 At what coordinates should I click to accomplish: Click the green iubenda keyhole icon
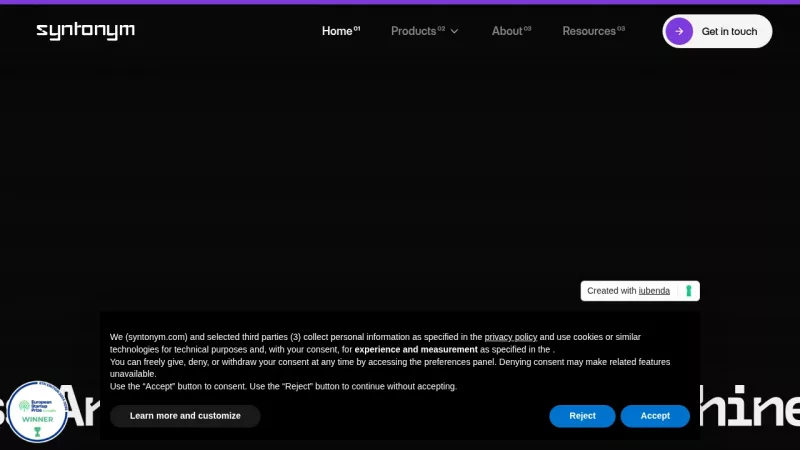[x=688, y=291]
